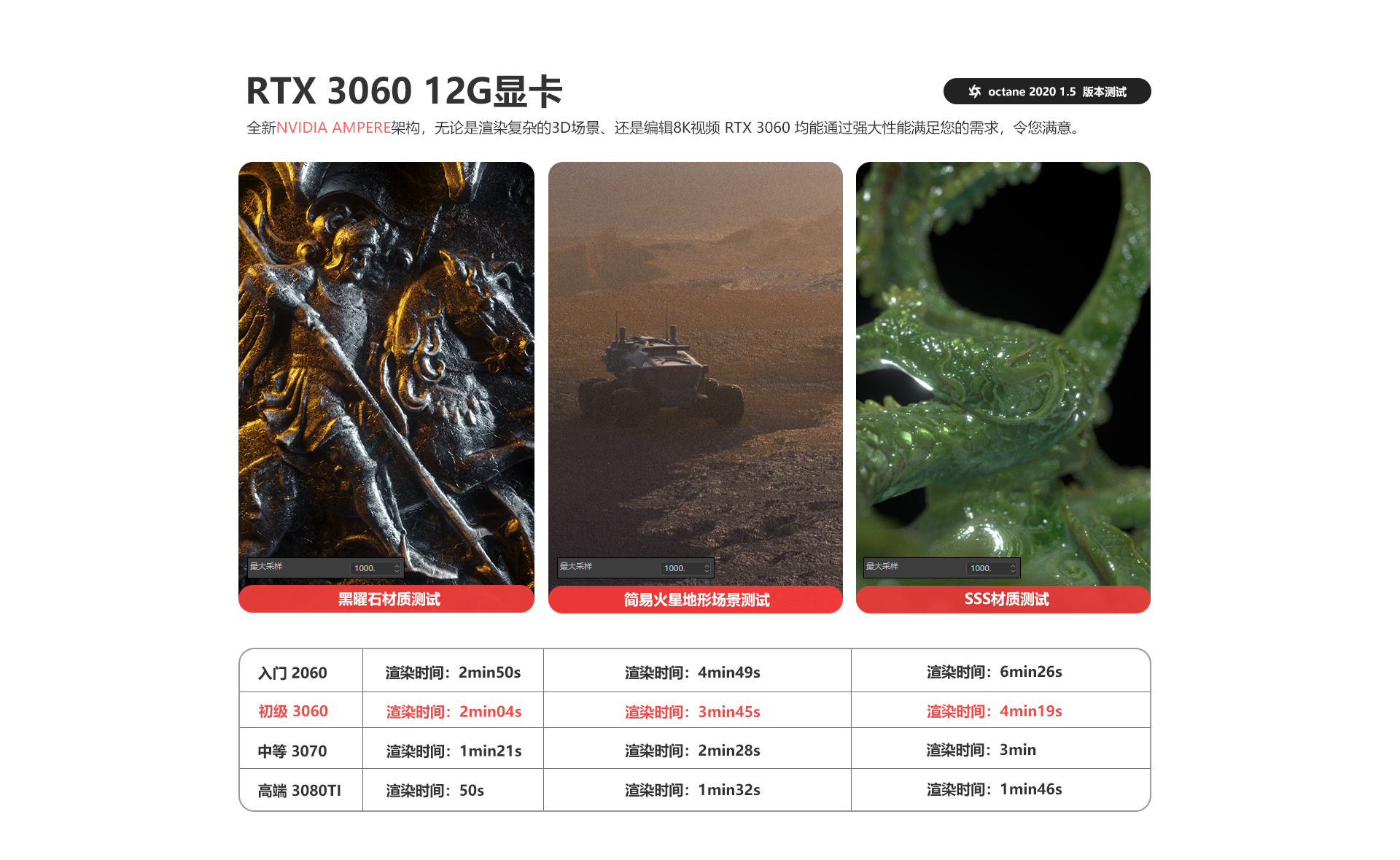The image size is (1400, 860).
Task: Click the 简易火星地形场景测试 red label
Action: pos(696,600)
